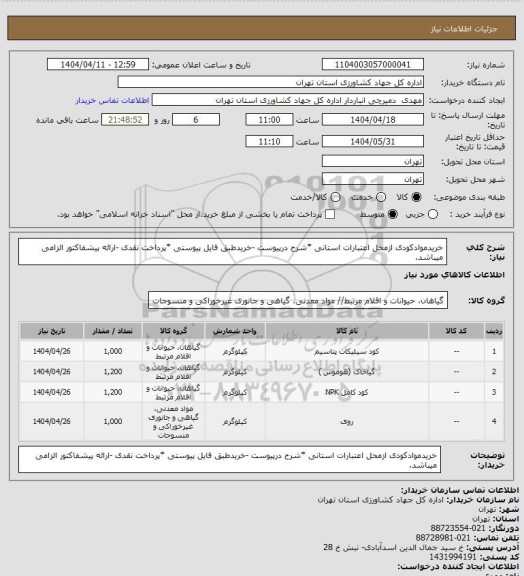
Task: Click the جزئیات اطلاعات نیاز page header
Action: tap(464, 29)
